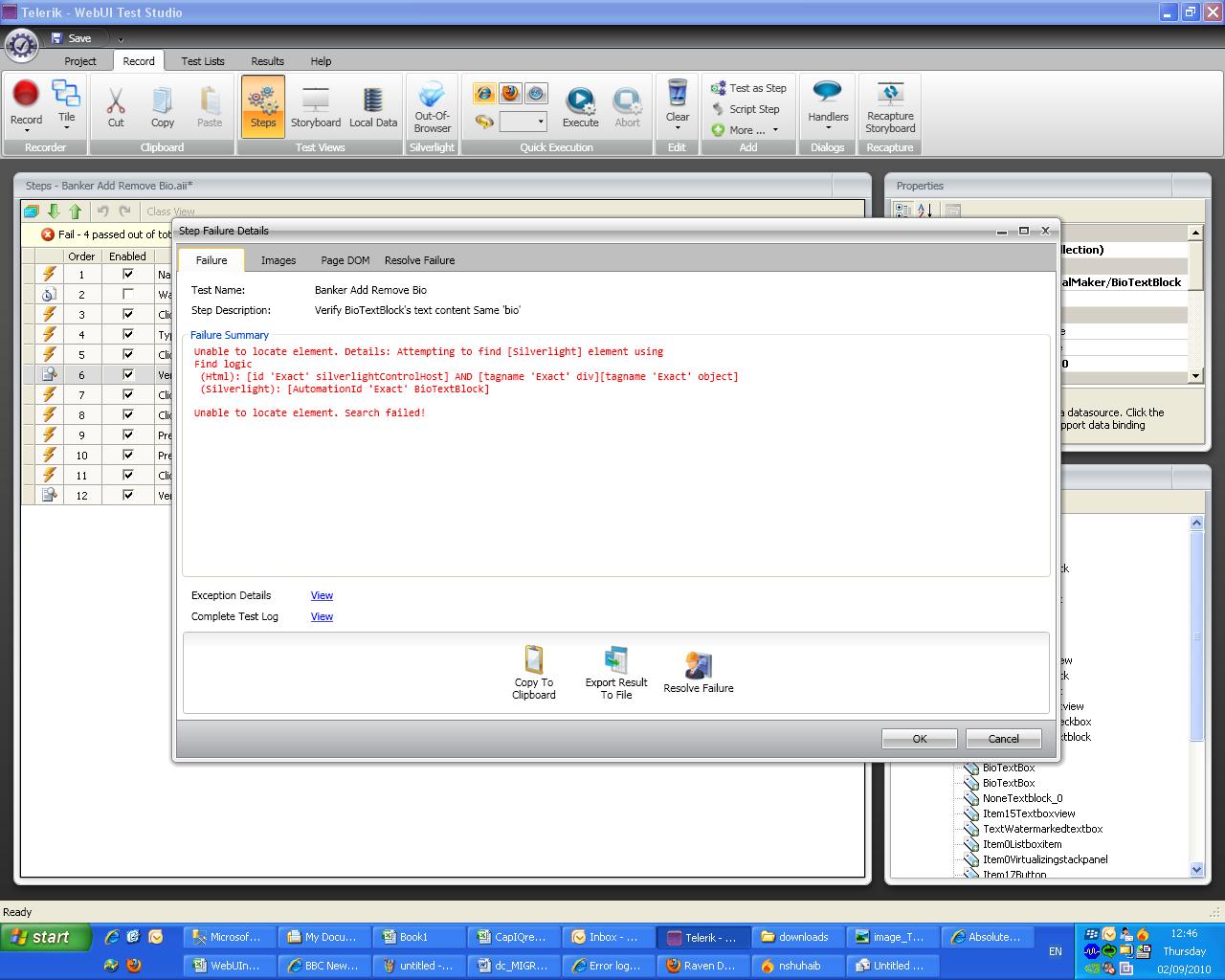The image size is (1225, 980).
Task: Switch to the Images tab
Action: pyautogui.click(x=278, y=260)
